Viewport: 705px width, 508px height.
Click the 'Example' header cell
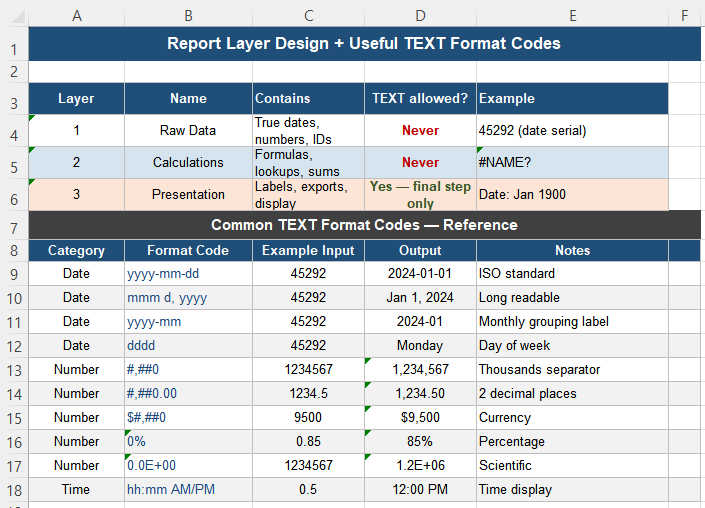pyautogui.click(x=572, y=98)
